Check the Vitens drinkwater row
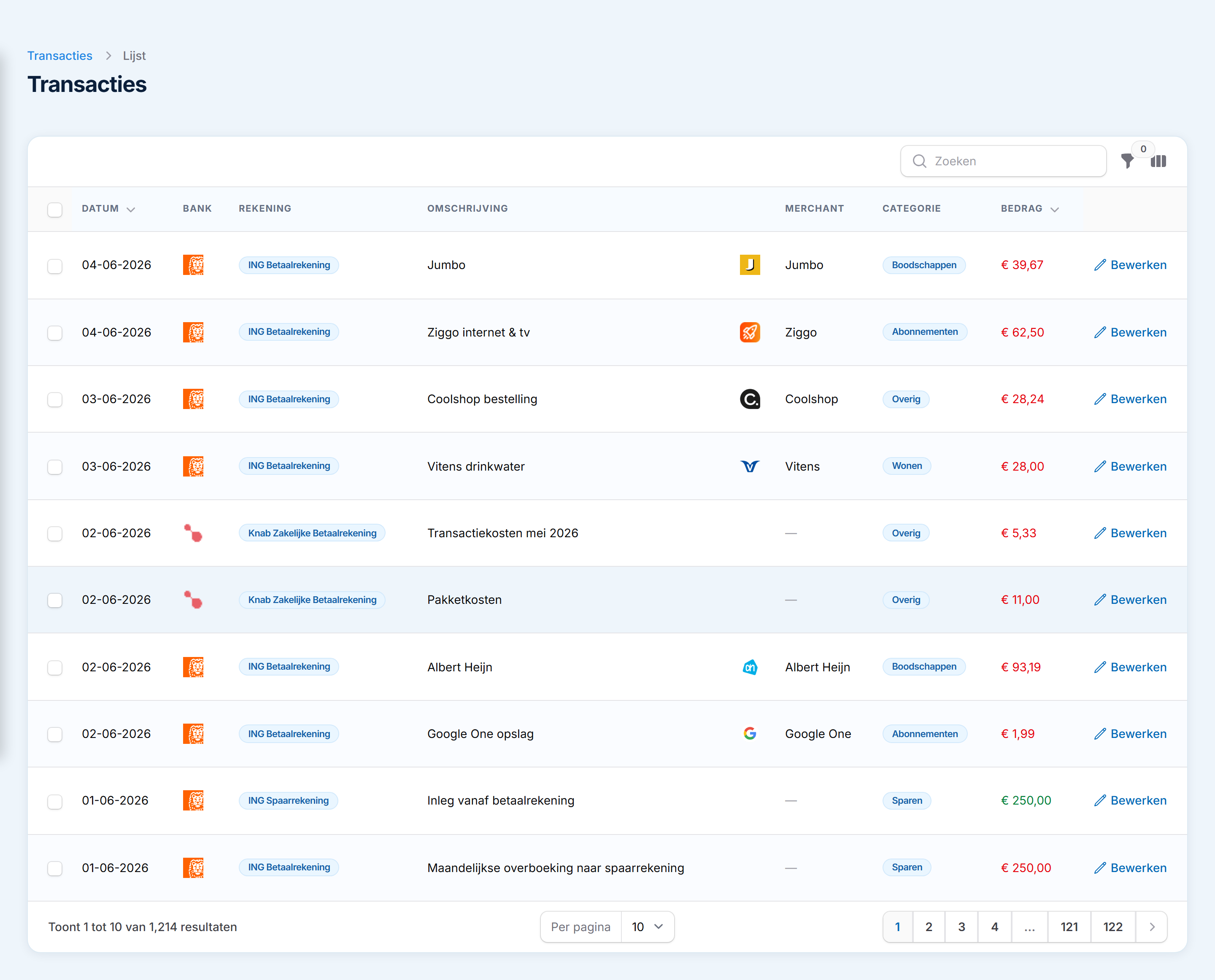 (55, 467)
